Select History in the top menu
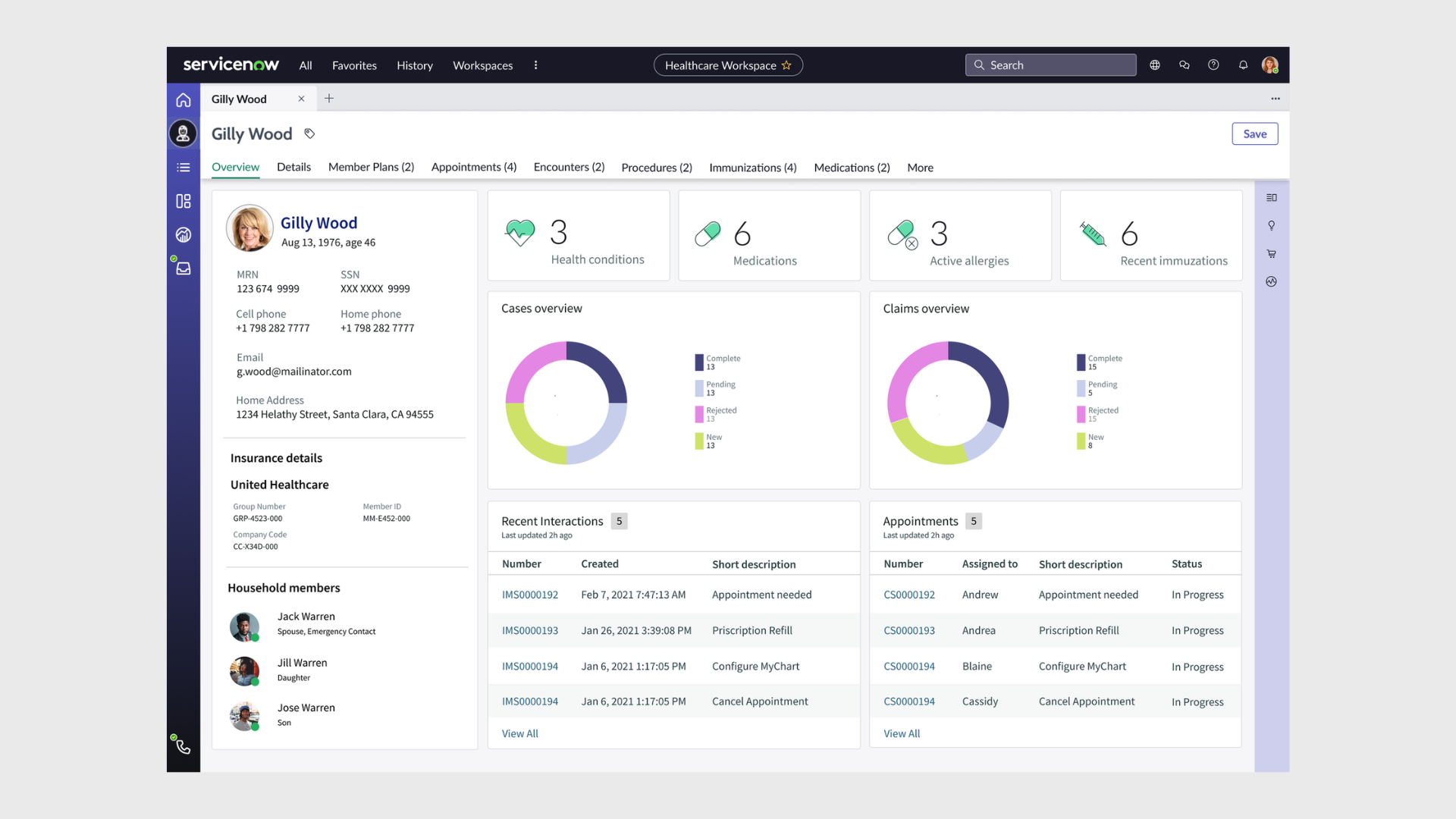 coord(414,65)
